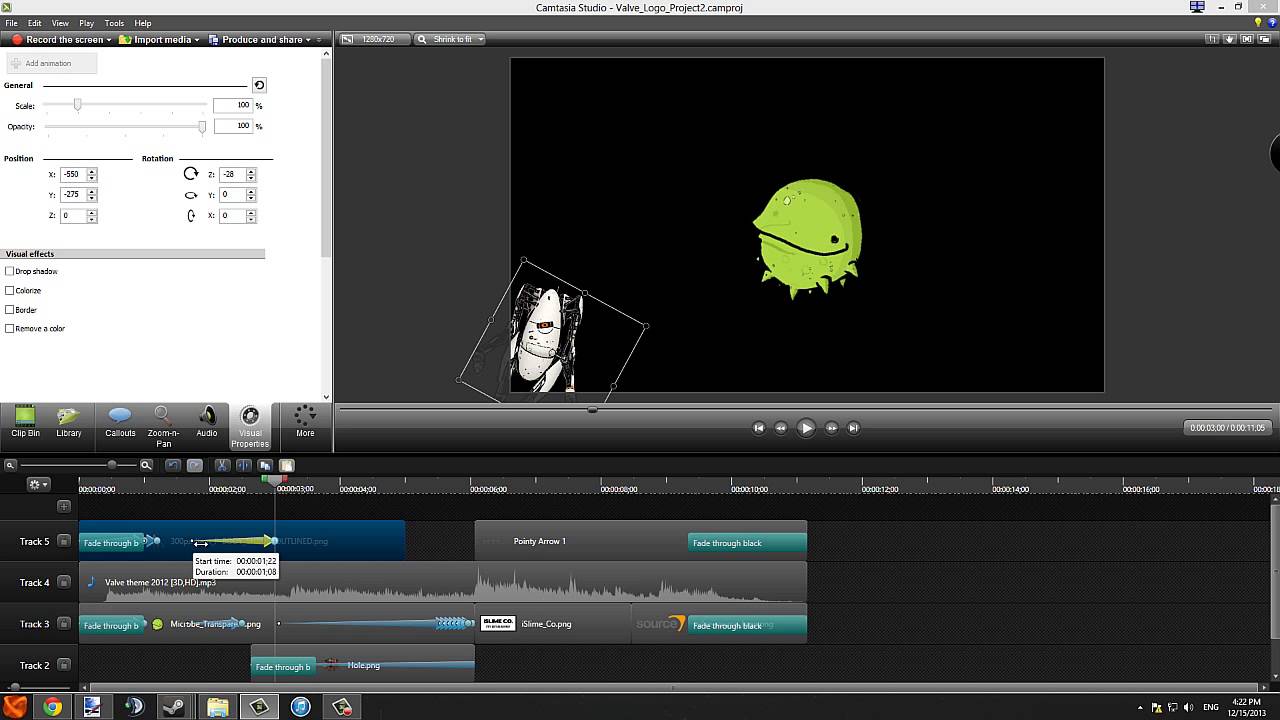The height and width of the screenshot is (720, 1280).
Task: Toggle the lock on Track 3
Action: pos(64,624)
